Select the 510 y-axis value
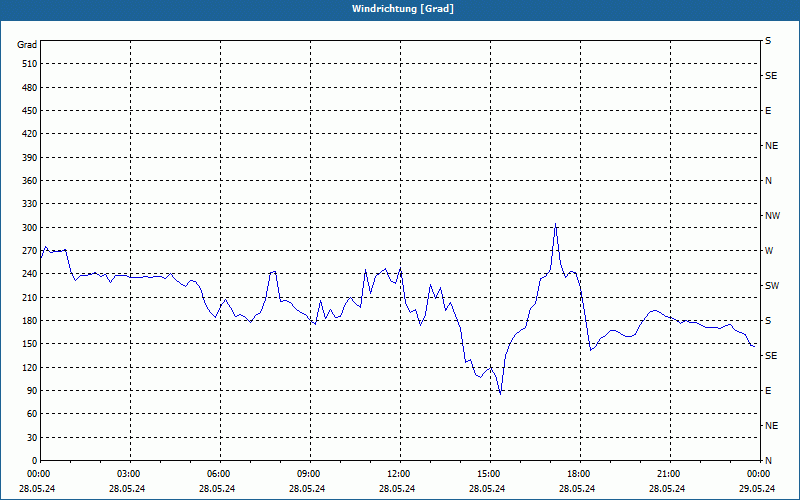 tap(30, 64)
